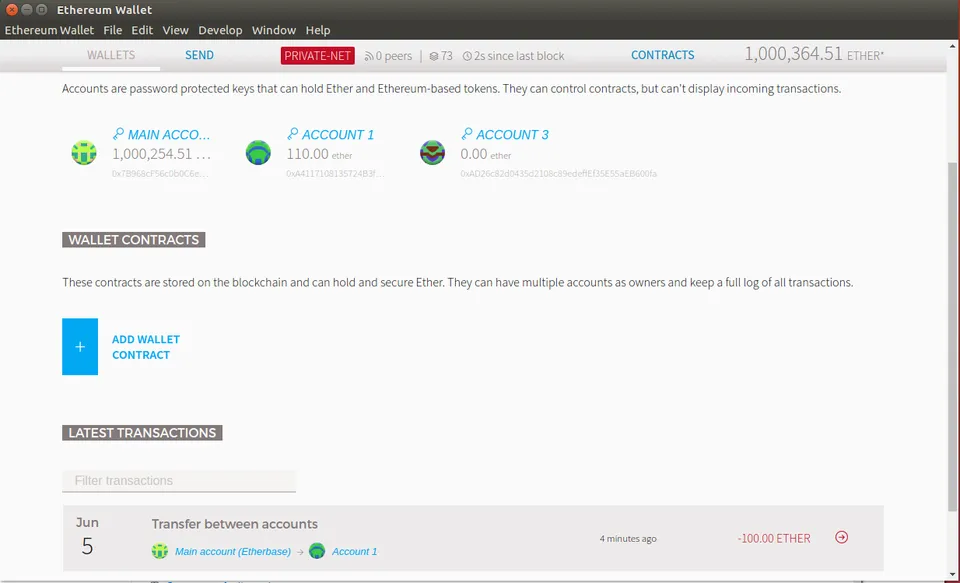Screen dimensions: 960x583
Task: Click the peers signal icon
Action: (x=369, y=56)
